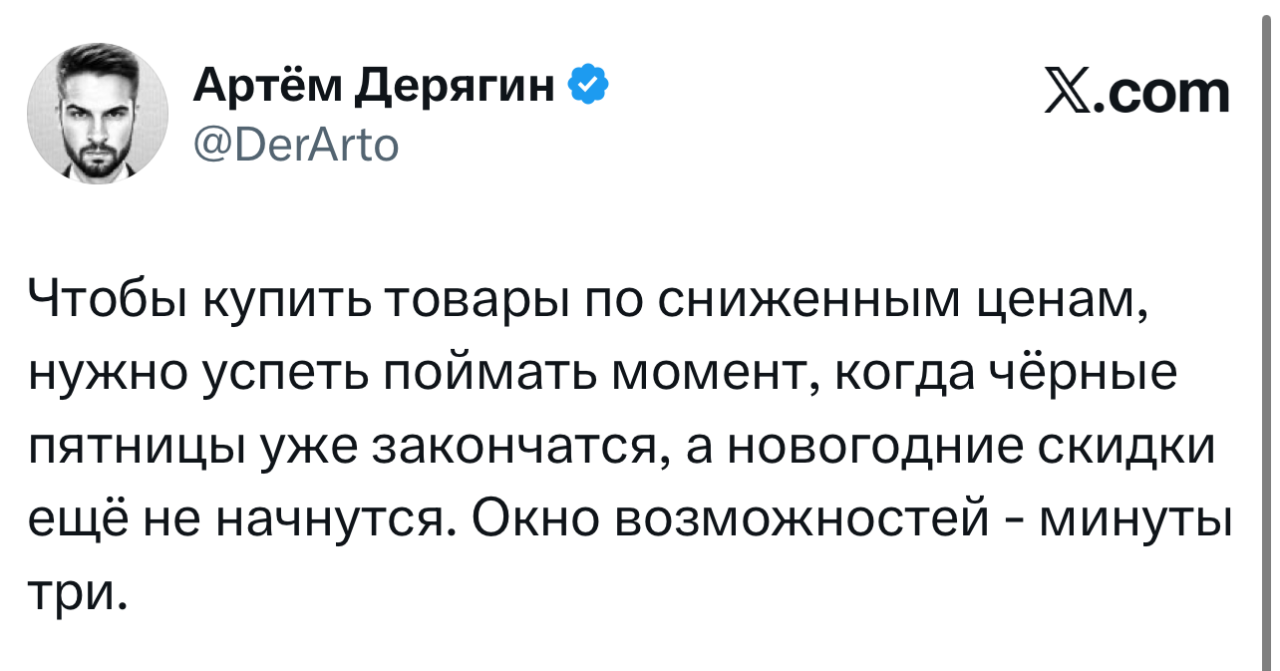The image size is (1280, 671).
Task: Open the @DerArto handle link
Action: point(295,147)
